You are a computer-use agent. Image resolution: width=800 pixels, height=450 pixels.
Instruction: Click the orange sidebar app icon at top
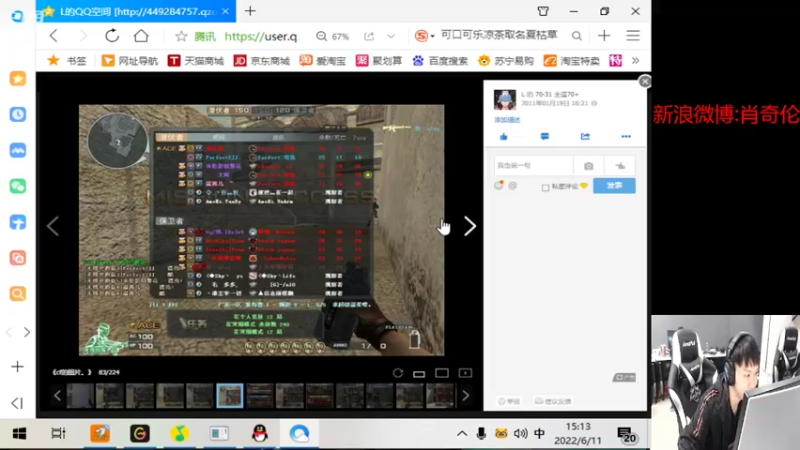tap(18, 79)
